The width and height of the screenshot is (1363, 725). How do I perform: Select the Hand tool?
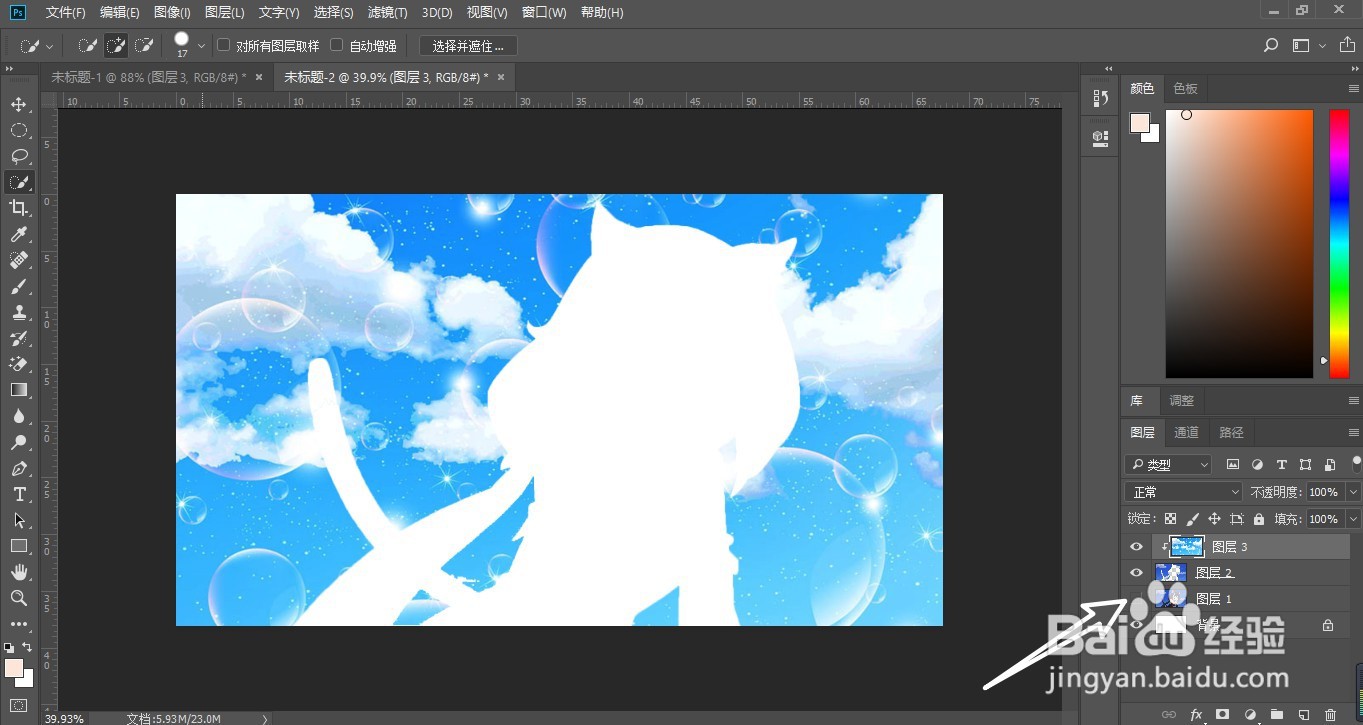(19, 572)
